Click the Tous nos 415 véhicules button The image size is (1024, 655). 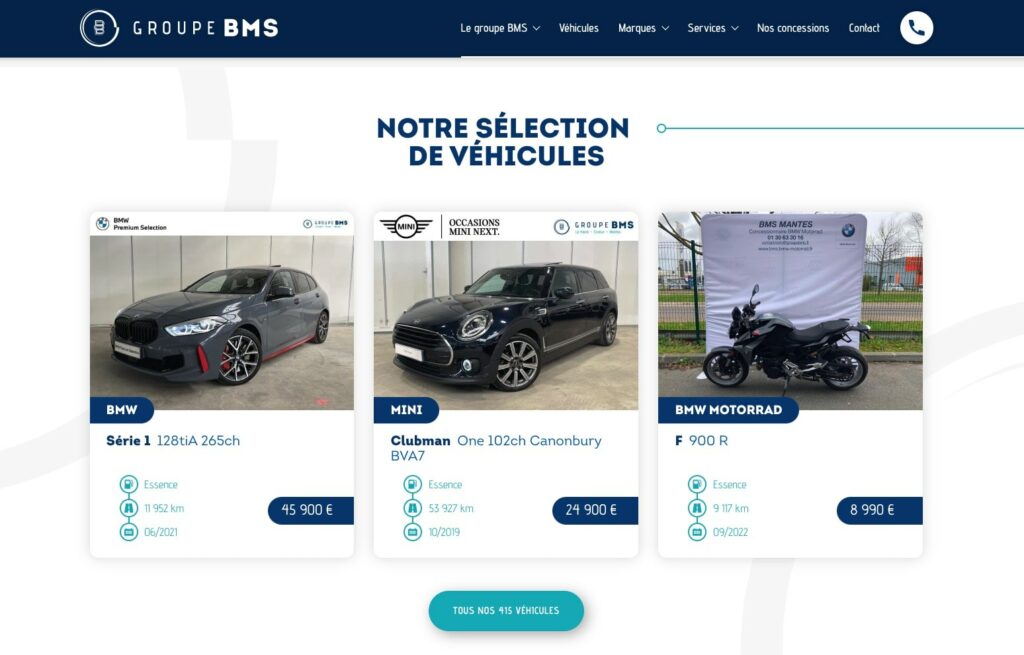(506, 611)
